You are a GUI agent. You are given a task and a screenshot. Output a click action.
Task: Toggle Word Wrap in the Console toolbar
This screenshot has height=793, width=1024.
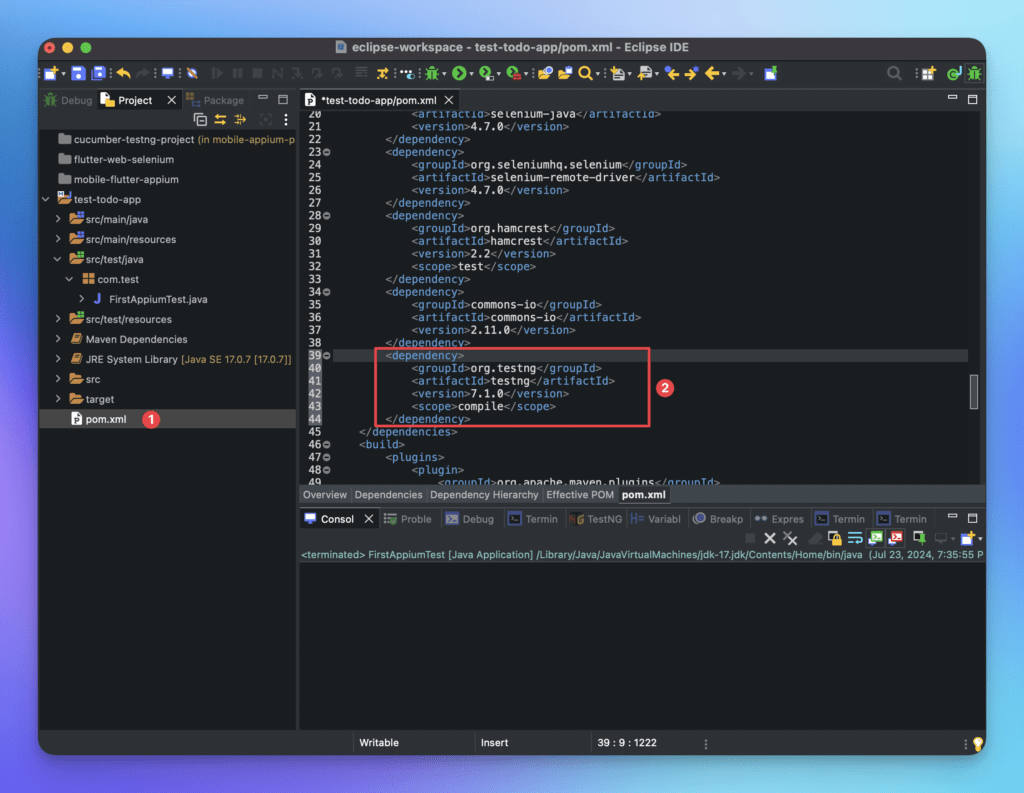pos(855,538)
